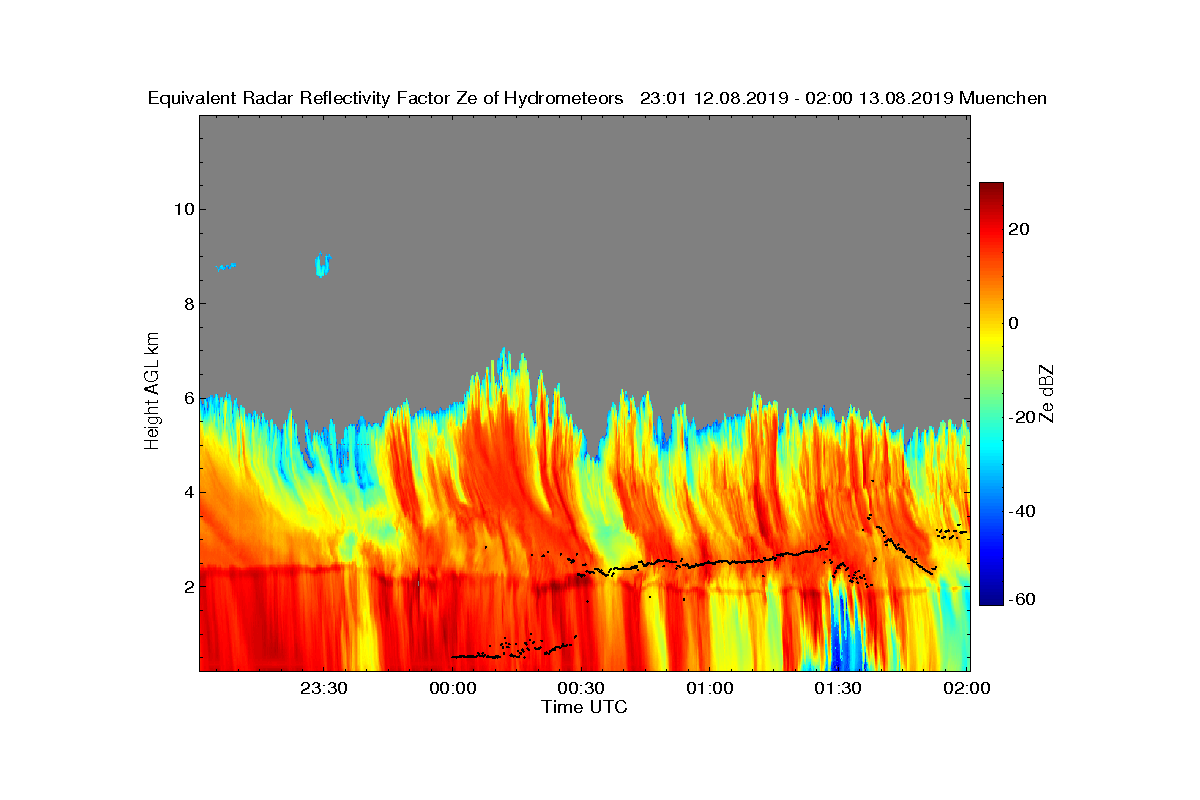Viewport: 1200px width, 800px height.
Task: Click the height axis label 4
Action: [188, 492]
